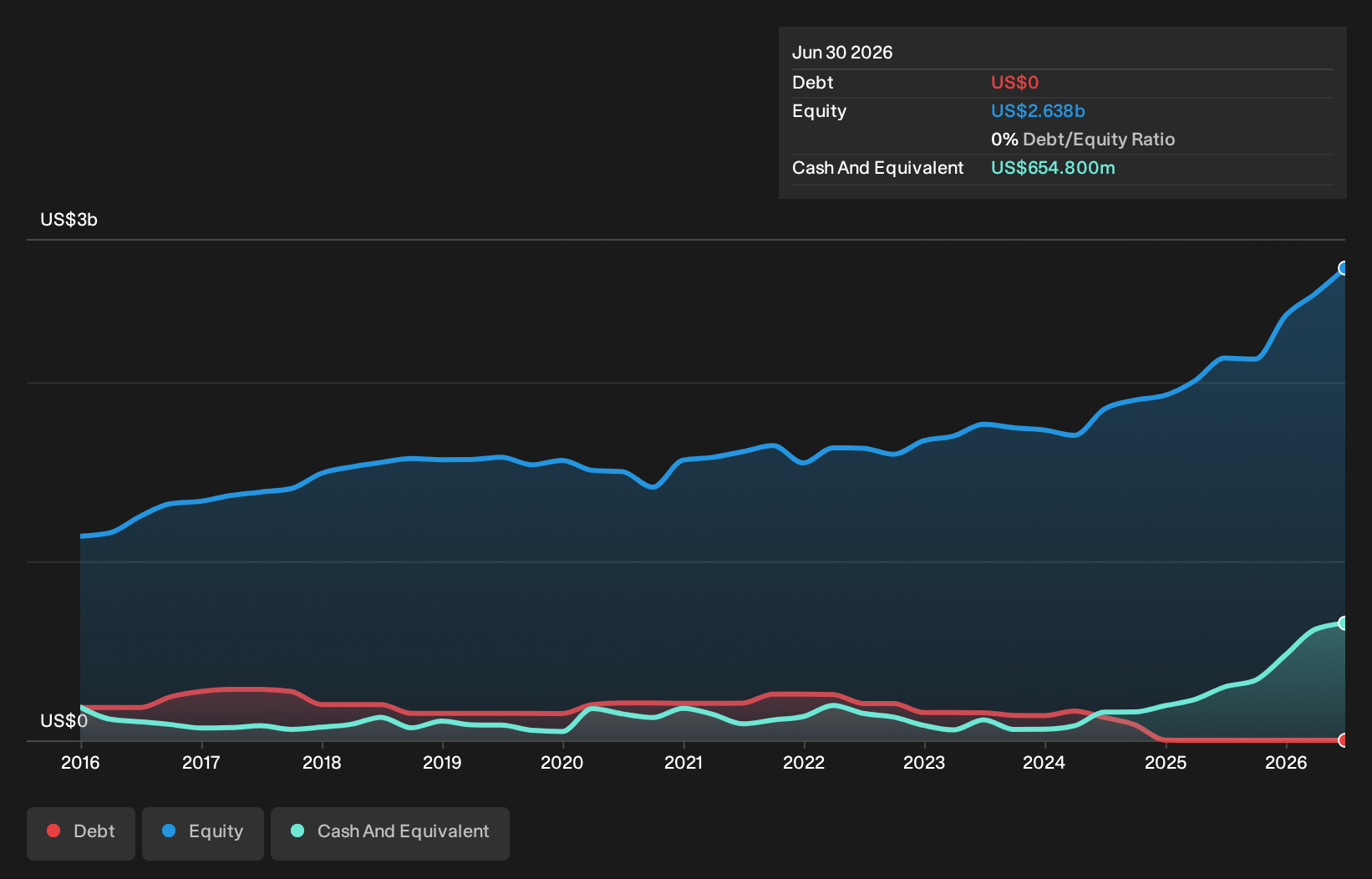
Task: Click the red US$0 debt value
Action: click(1014, 83)
